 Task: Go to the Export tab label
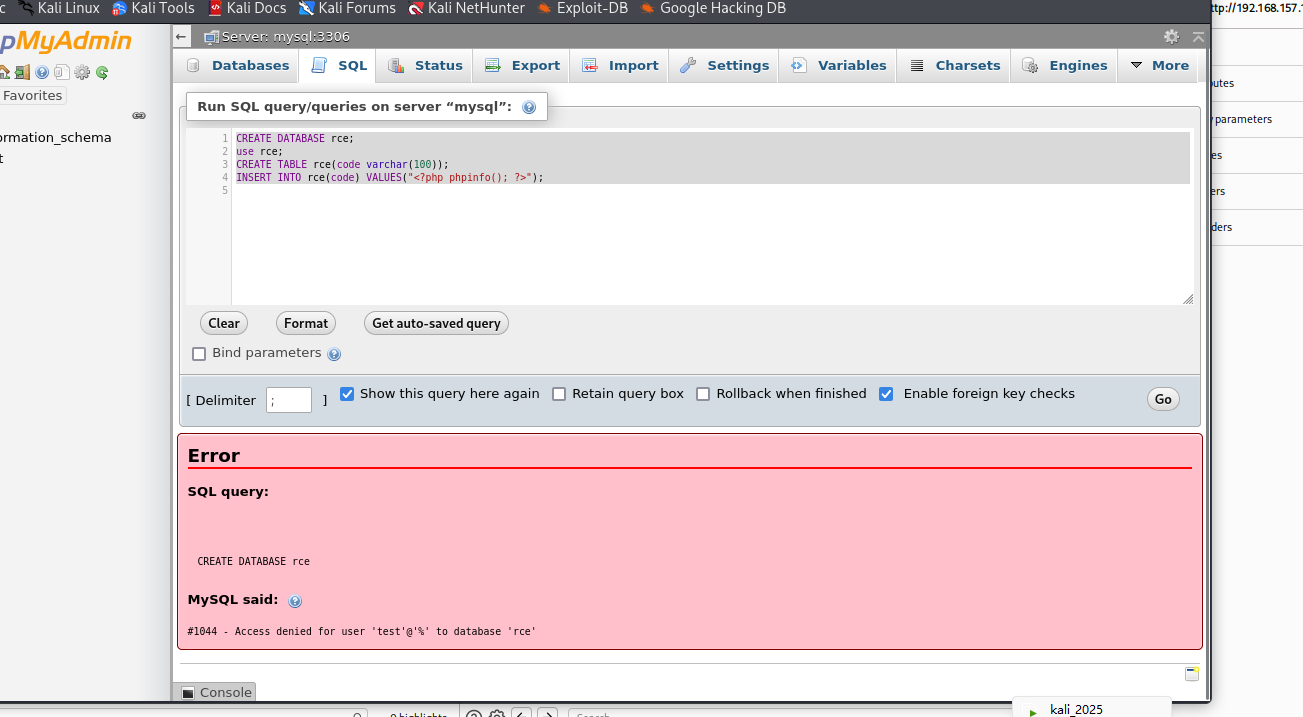[536, 66]
